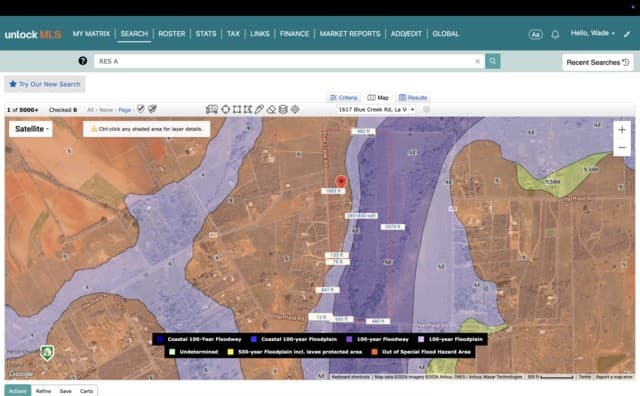Expand the 1617 Blue Creek Rd address dropdown

pyautogui.click(x=376, y=109)
